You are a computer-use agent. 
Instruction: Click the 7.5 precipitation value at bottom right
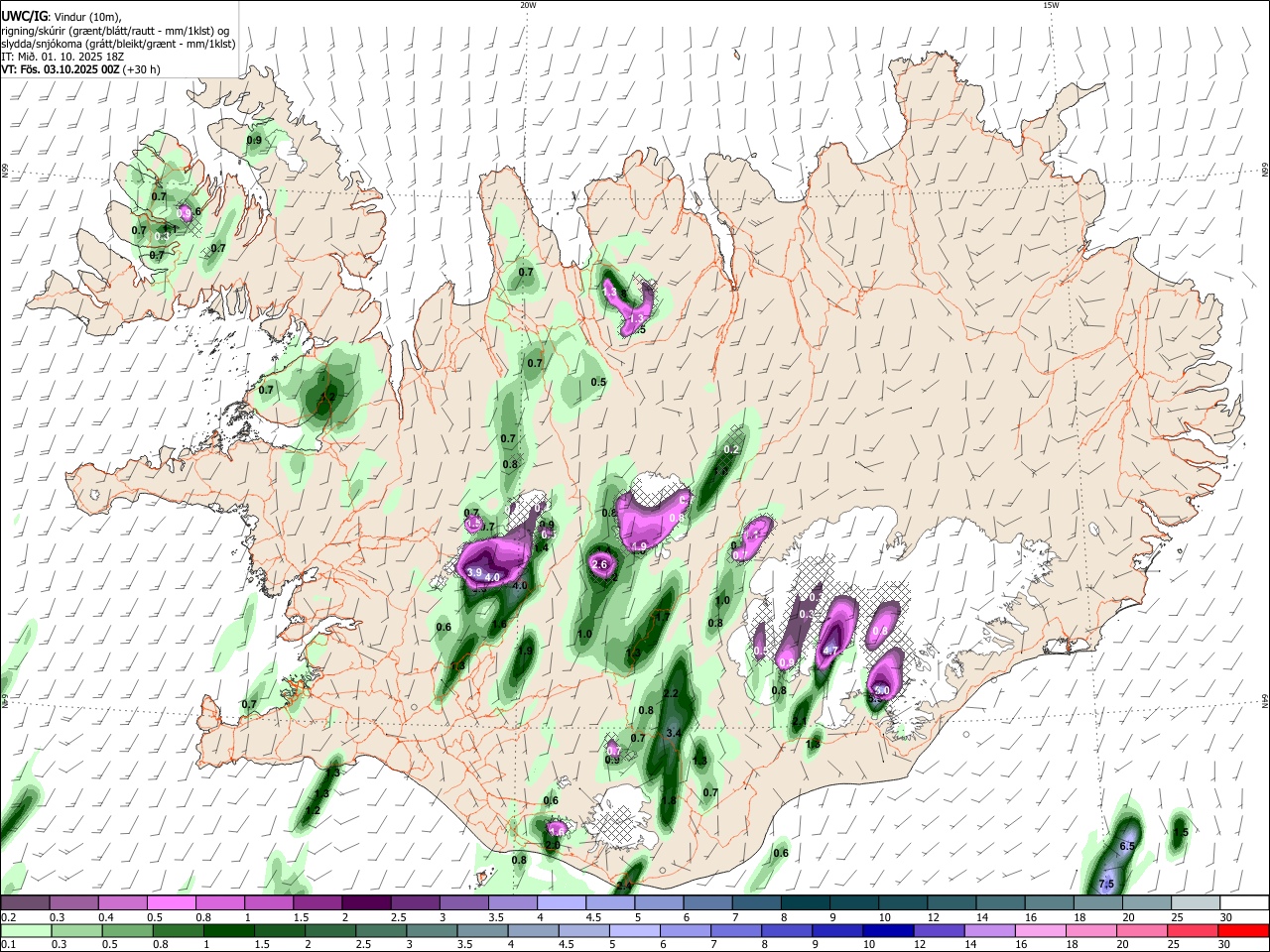point(1107,884)
